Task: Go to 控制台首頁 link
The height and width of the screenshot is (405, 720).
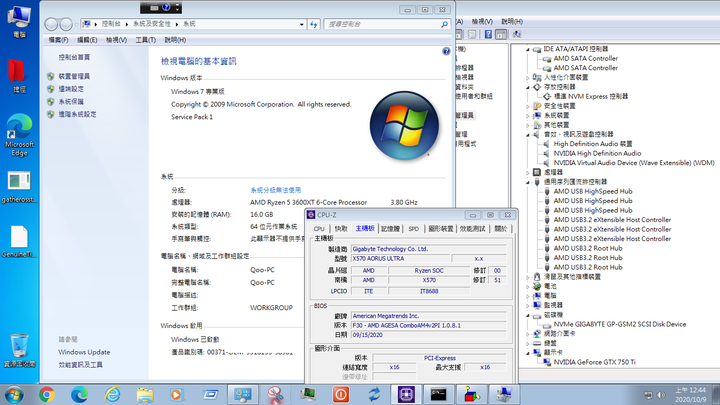Action: point(74,57)
